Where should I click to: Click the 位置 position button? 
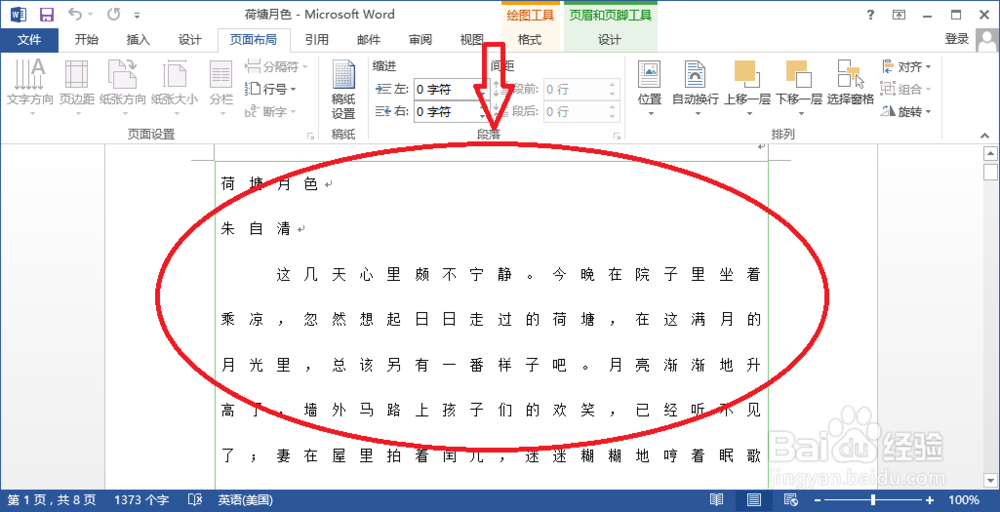(650, 89)
